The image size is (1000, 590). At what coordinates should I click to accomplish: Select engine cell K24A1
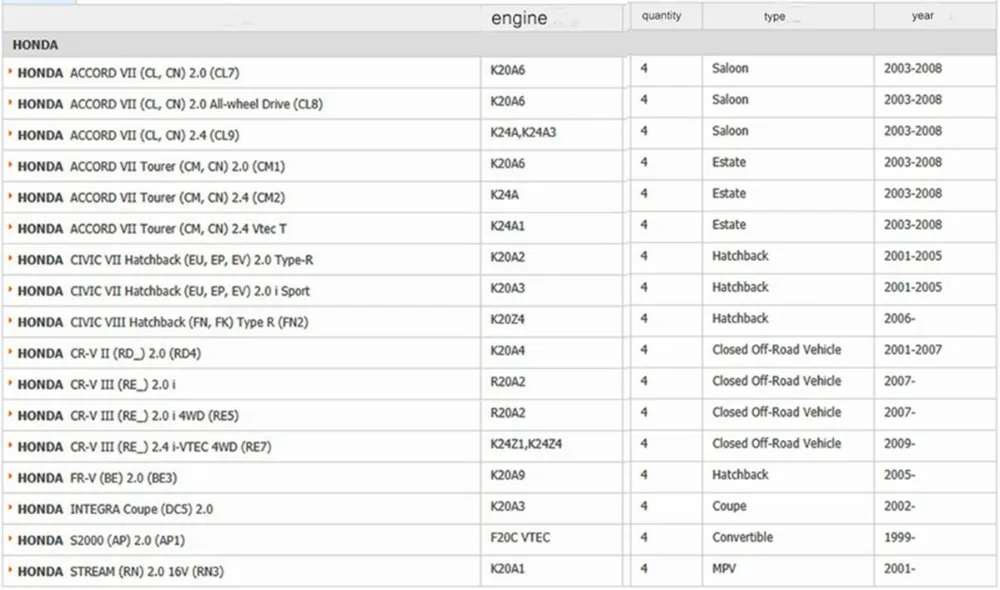pos(507,226)
